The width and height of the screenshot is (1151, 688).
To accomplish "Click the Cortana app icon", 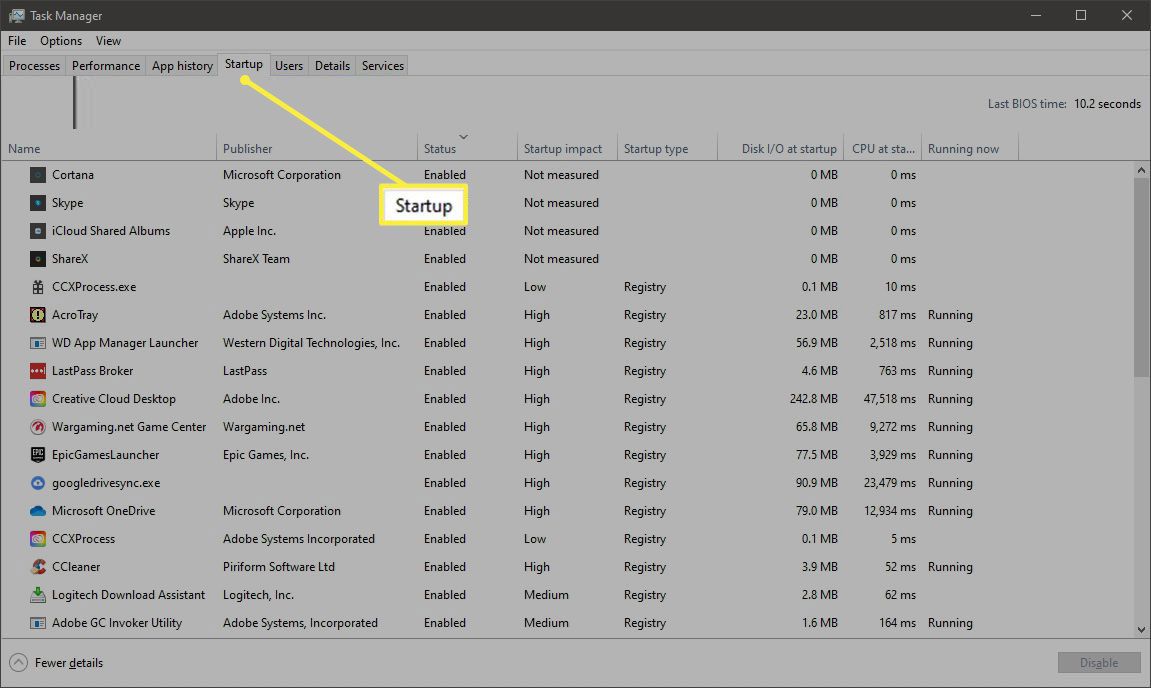I will coord(37,175).
